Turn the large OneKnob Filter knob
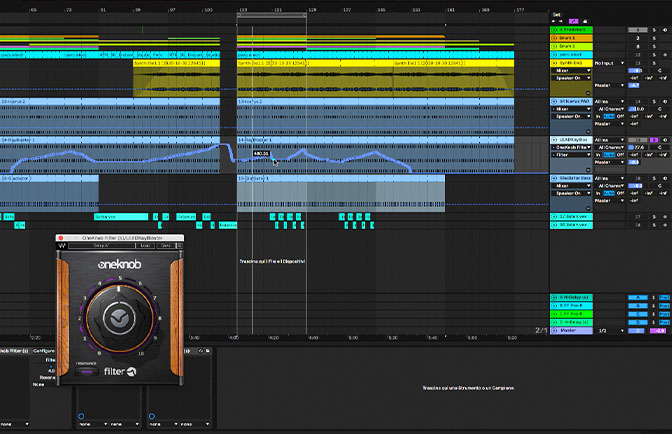The height and width of the screenshot is (434, 672). click(x=120, y=318)
